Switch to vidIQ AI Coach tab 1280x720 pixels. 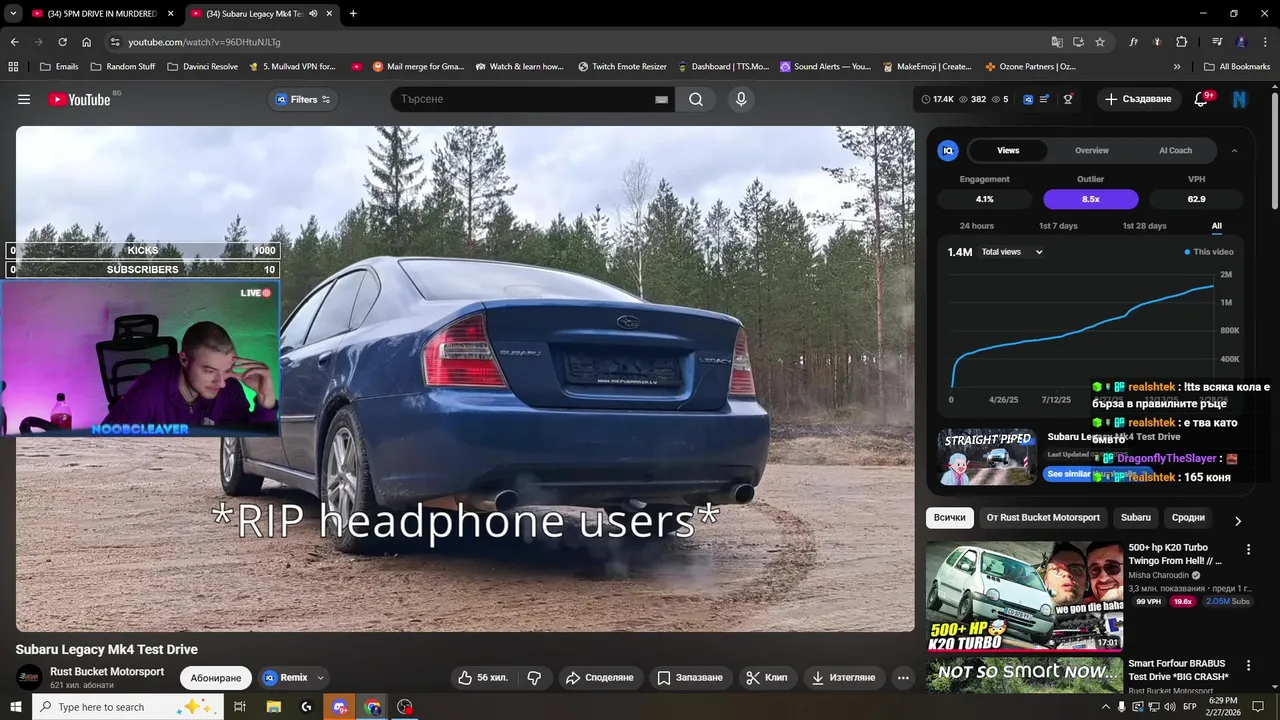[1175, 150]
